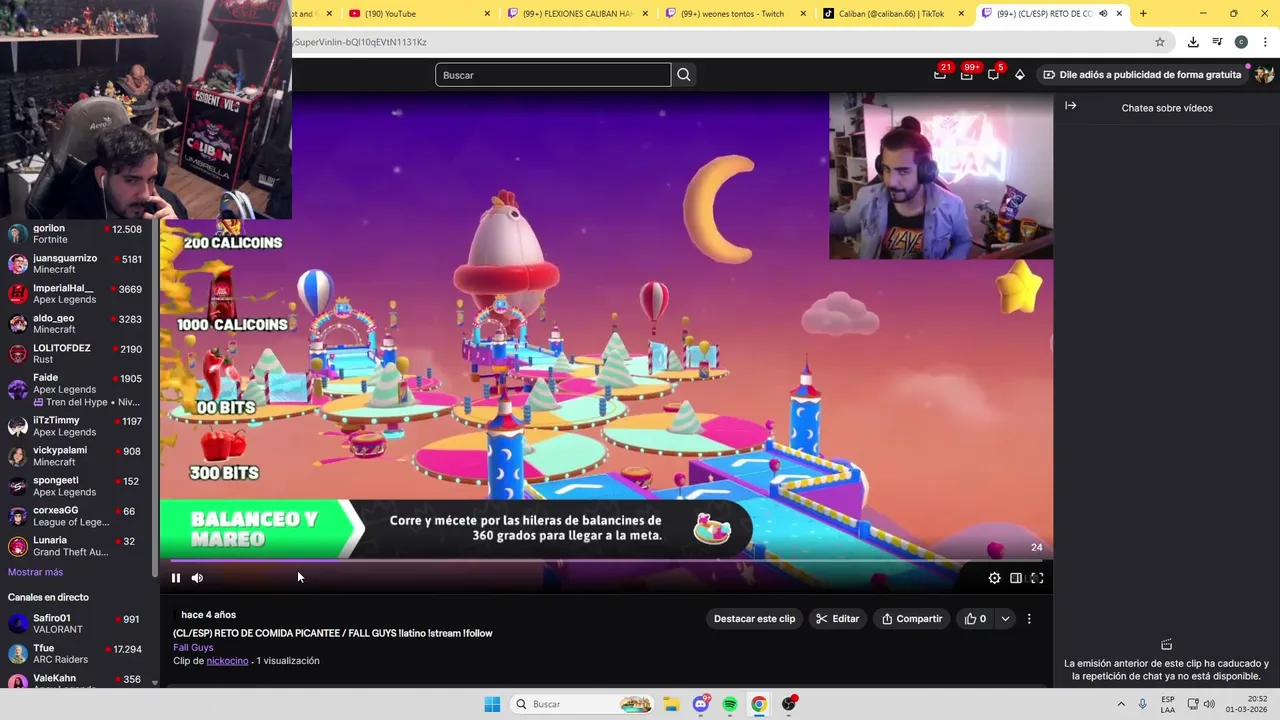The image size is (1280, 720).
Task: Open Twitch notifications inbox with 99+ badge
Action: (967, 74)
